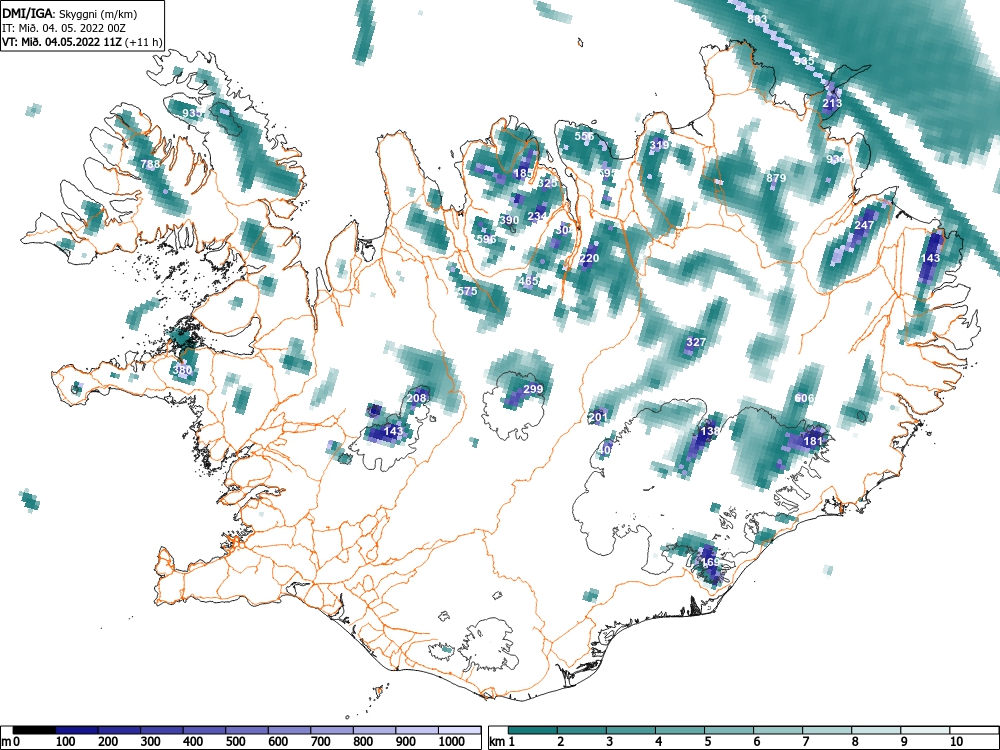Click the visibility value 319 on the map
Viewport: 1000px width, 750px height.
659,145
